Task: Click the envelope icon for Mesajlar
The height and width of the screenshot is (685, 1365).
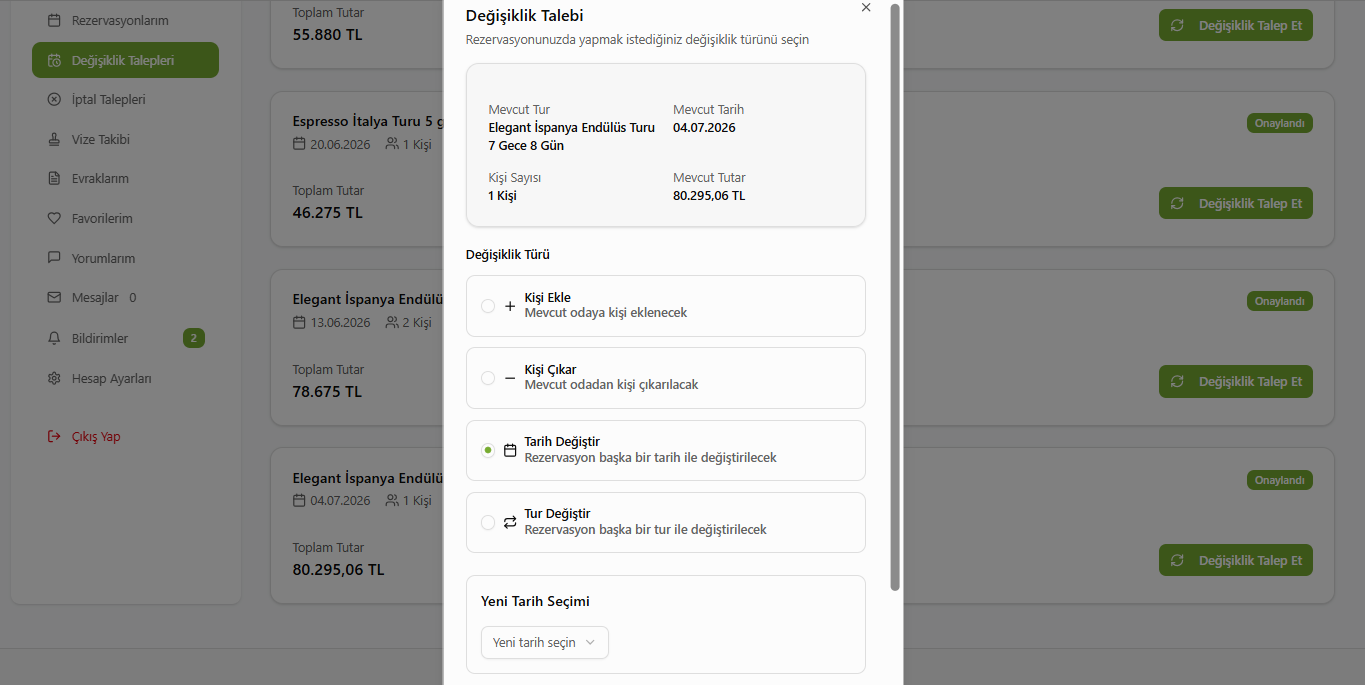Action: click(x=54, y=298)
